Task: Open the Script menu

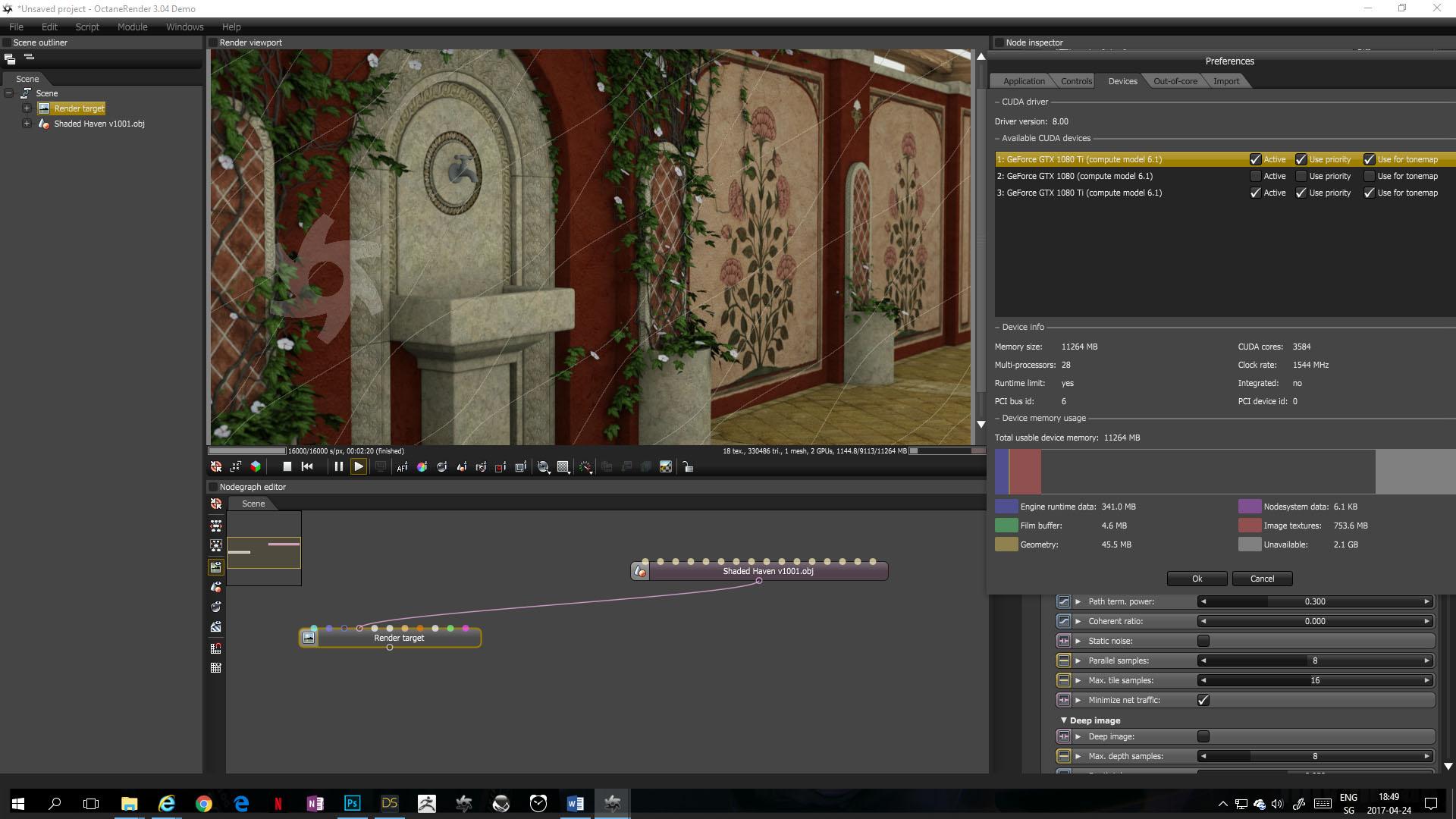Action: [x=87, y=27]
